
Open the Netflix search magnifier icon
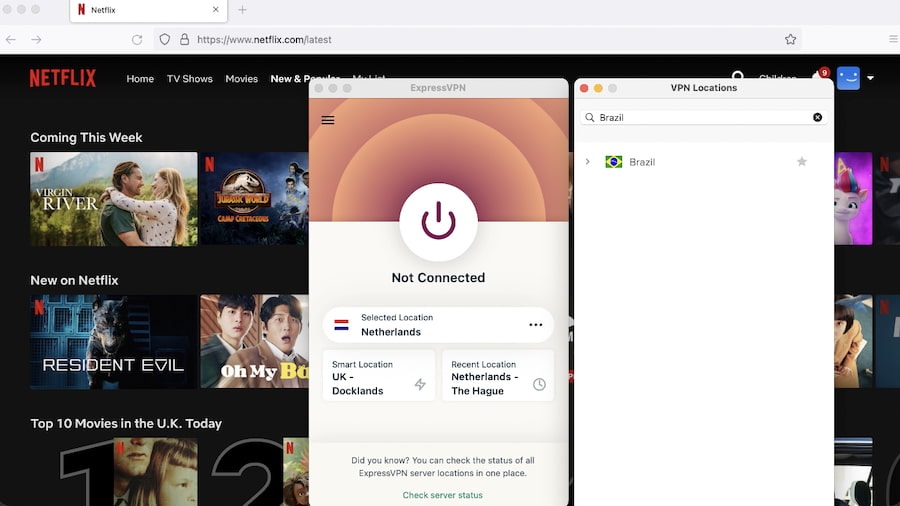click(x=738, y=76)
